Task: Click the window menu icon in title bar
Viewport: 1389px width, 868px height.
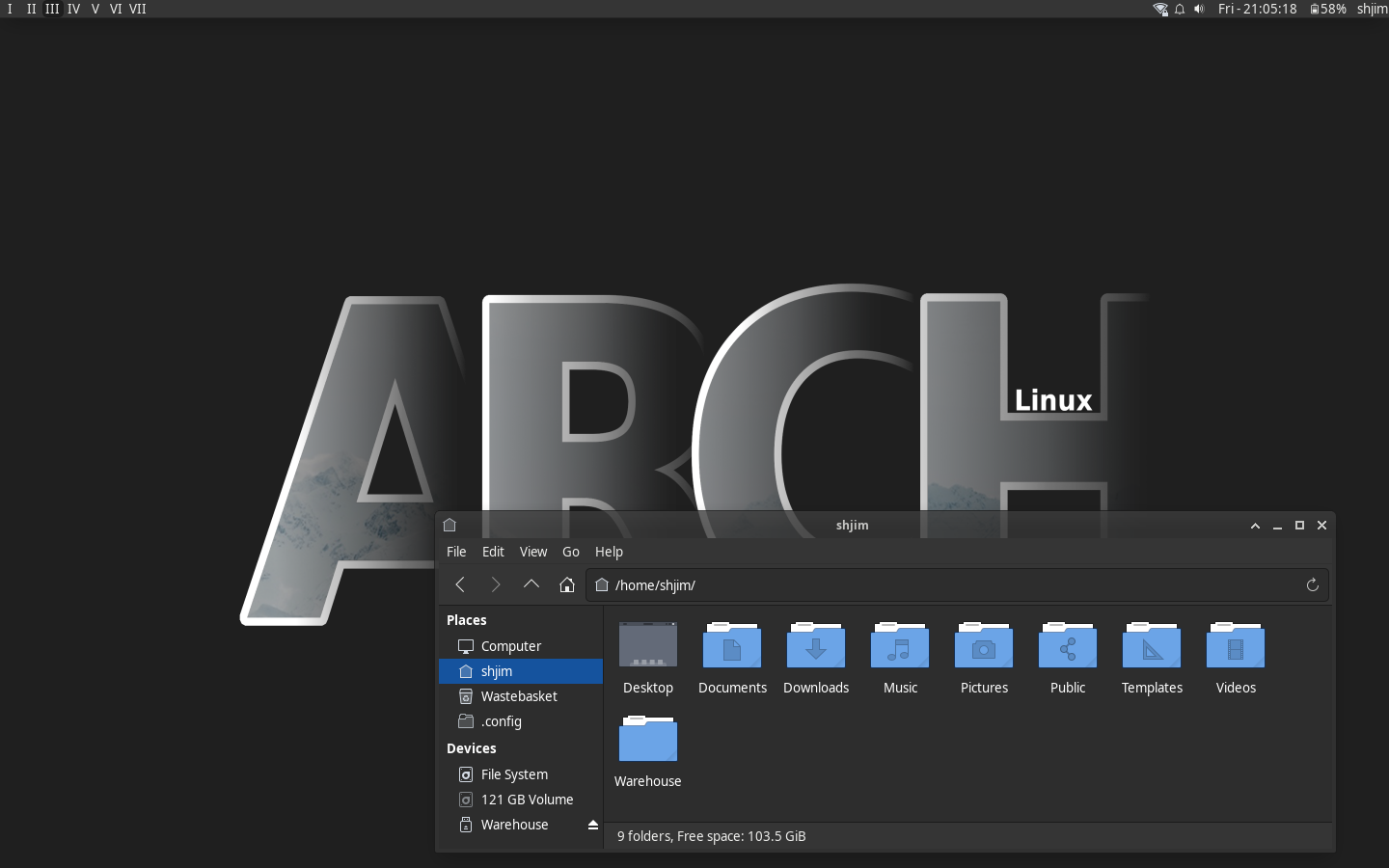Action: tap(449, 525)
